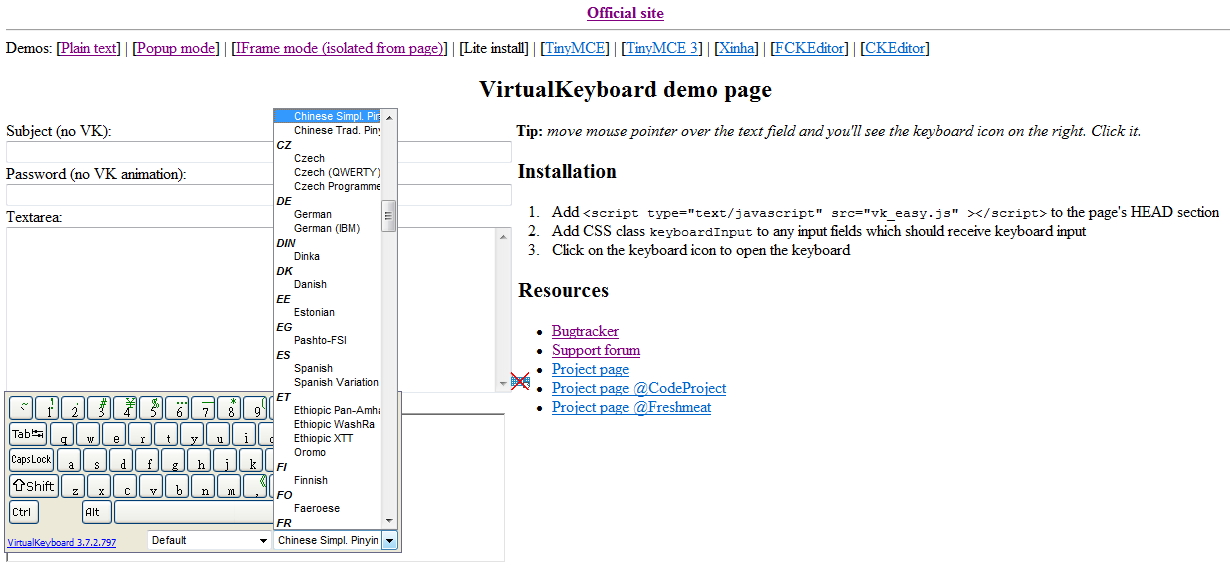Click into the Subject input field
The width and height of the screenshot is (1230, 574).
click(259, 152)
